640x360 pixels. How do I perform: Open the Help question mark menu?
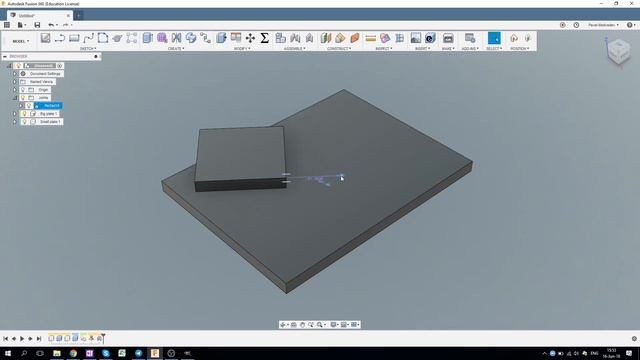coord(631,25)
